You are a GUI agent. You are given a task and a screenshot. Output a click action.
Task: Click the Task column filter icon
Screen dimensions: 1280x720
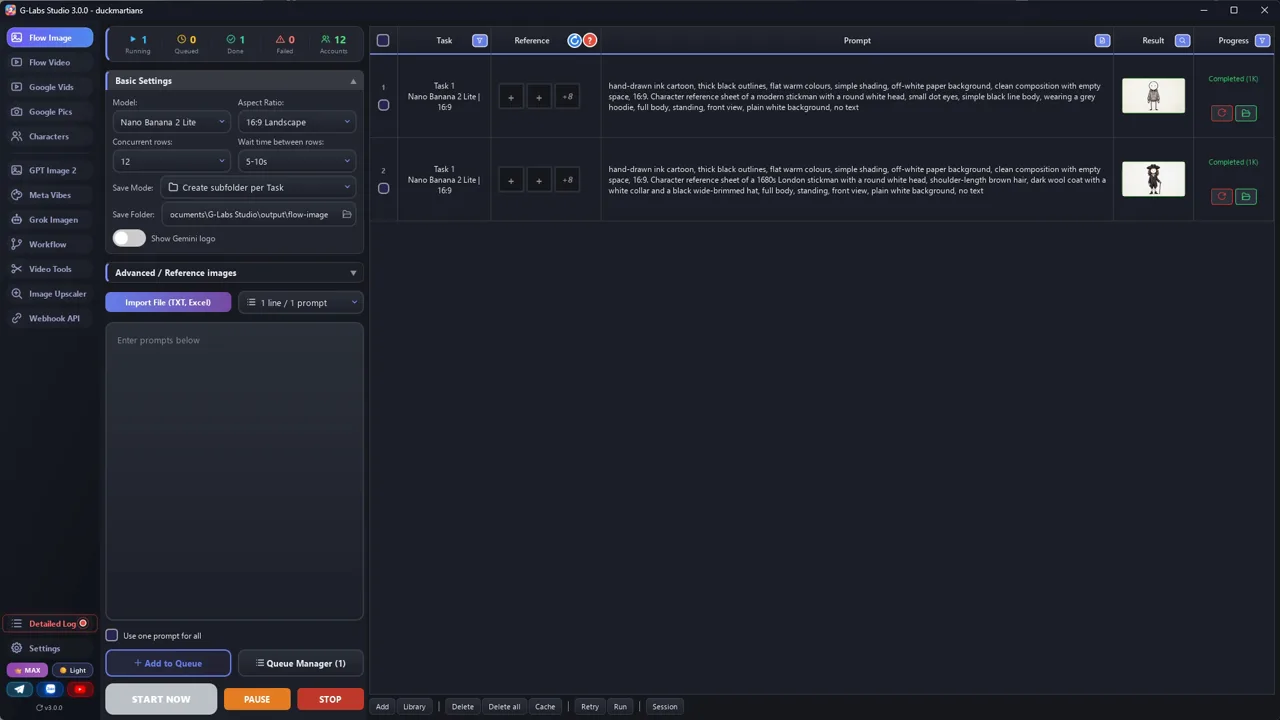pyautogui.click(x=480, y=41)
